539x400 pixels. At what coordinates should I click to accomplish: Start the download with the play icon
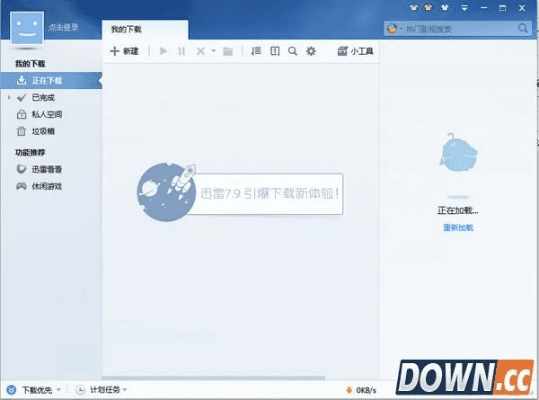coord(163,51)
